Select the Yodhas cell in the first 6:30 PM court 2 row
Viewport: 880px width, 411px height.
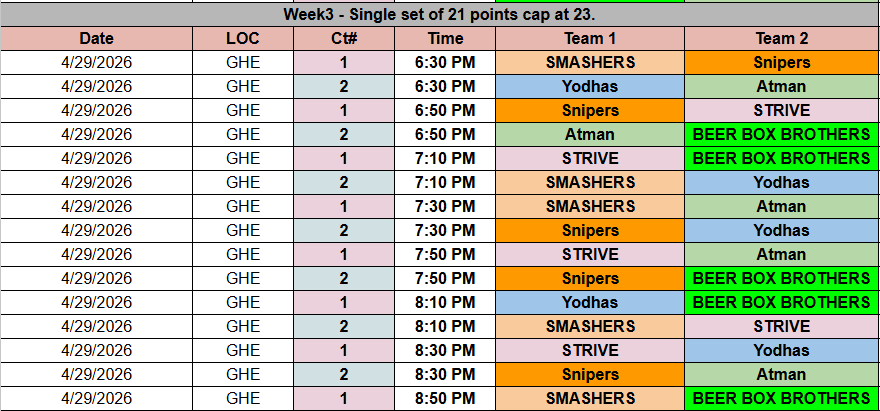click(590, 87)
